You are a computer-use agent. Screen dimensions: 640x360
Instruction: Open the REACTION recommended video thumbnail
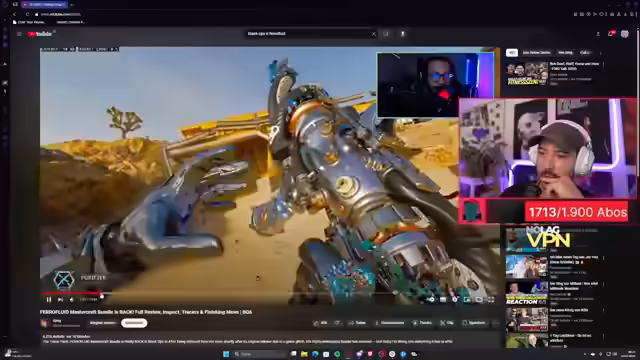527,293
